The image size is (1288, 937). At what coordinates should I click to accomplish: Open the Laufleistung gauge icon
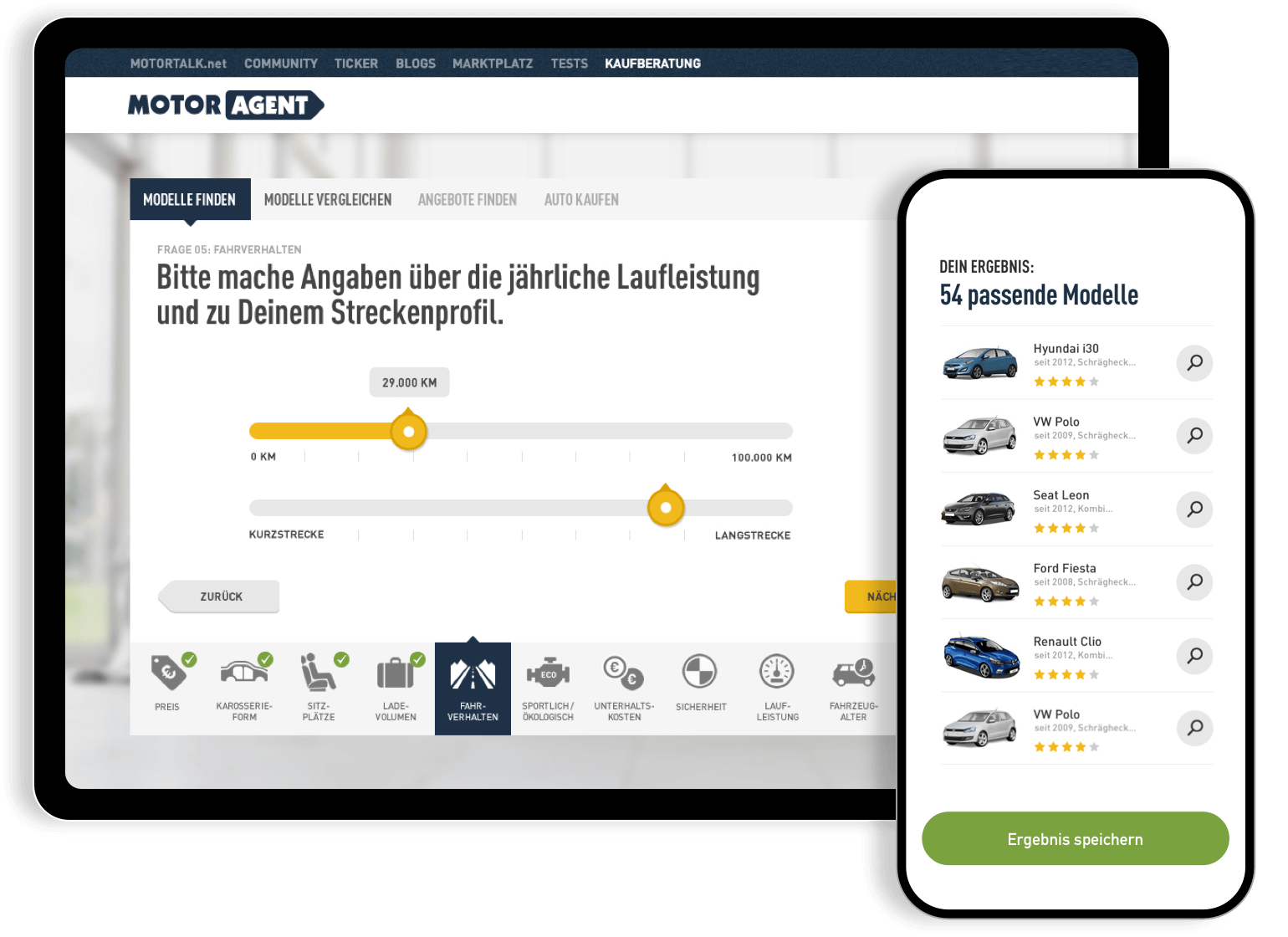(777, 671)
